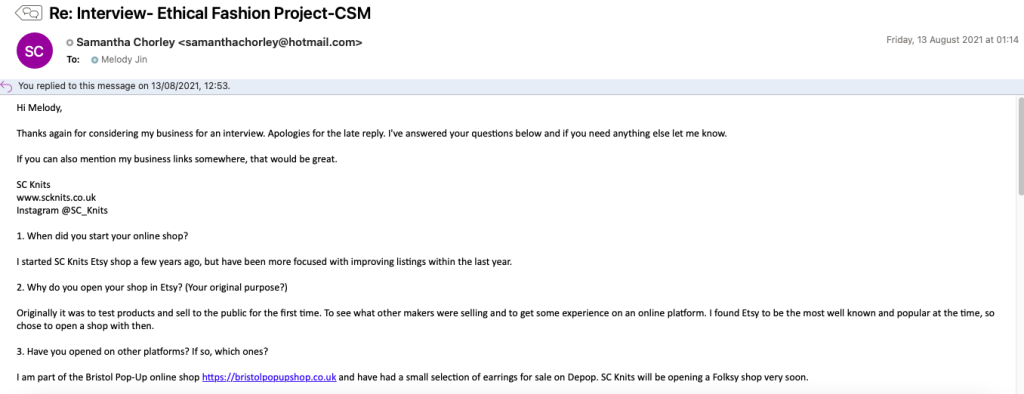Click the conversation thread icon beside the subject

click(27, 12)
